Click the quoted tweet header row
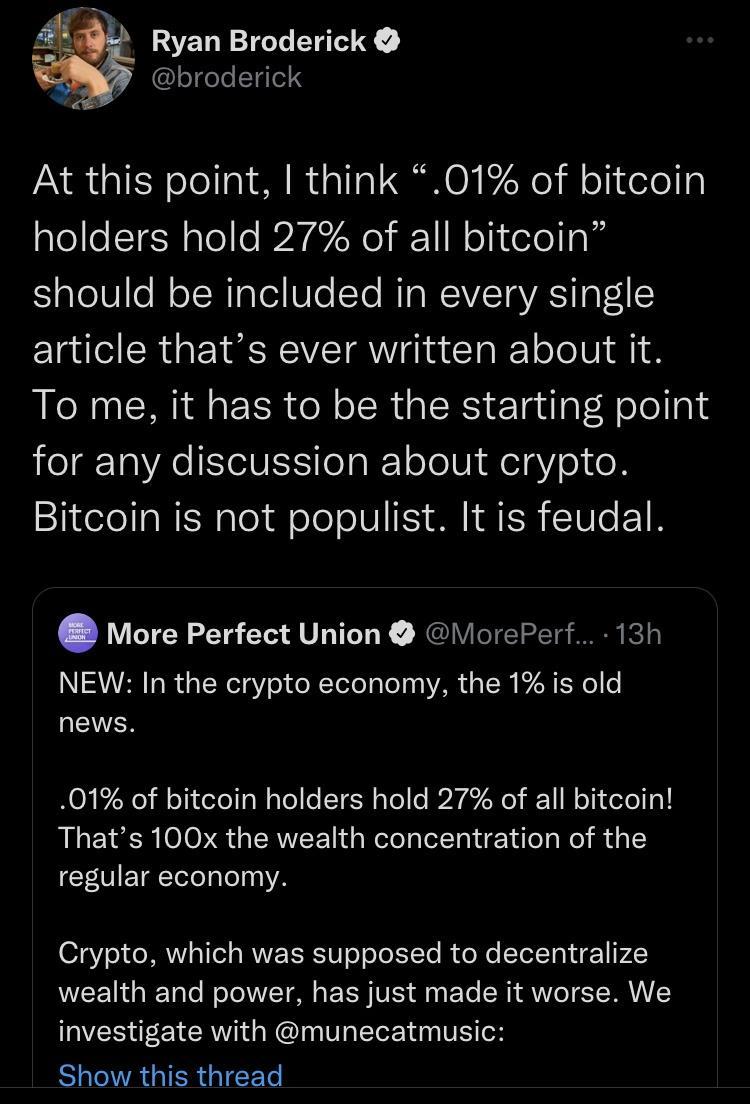 tap(360, 632)
